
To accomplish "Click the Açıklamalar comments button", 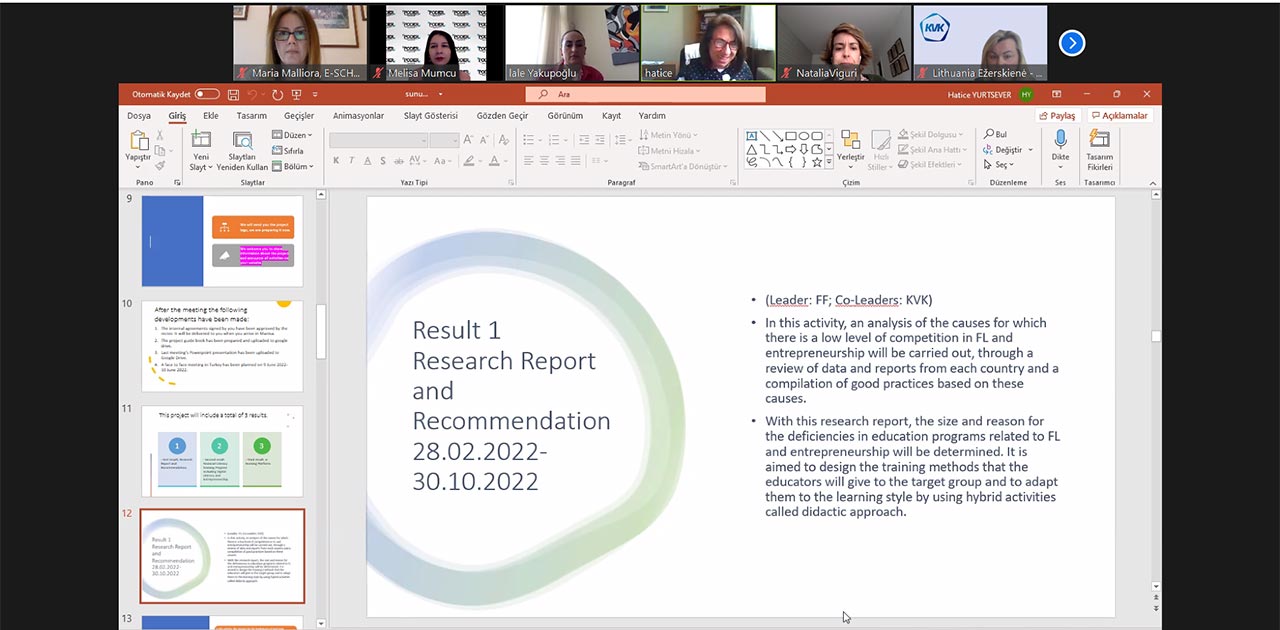I will coord(1118,116).
